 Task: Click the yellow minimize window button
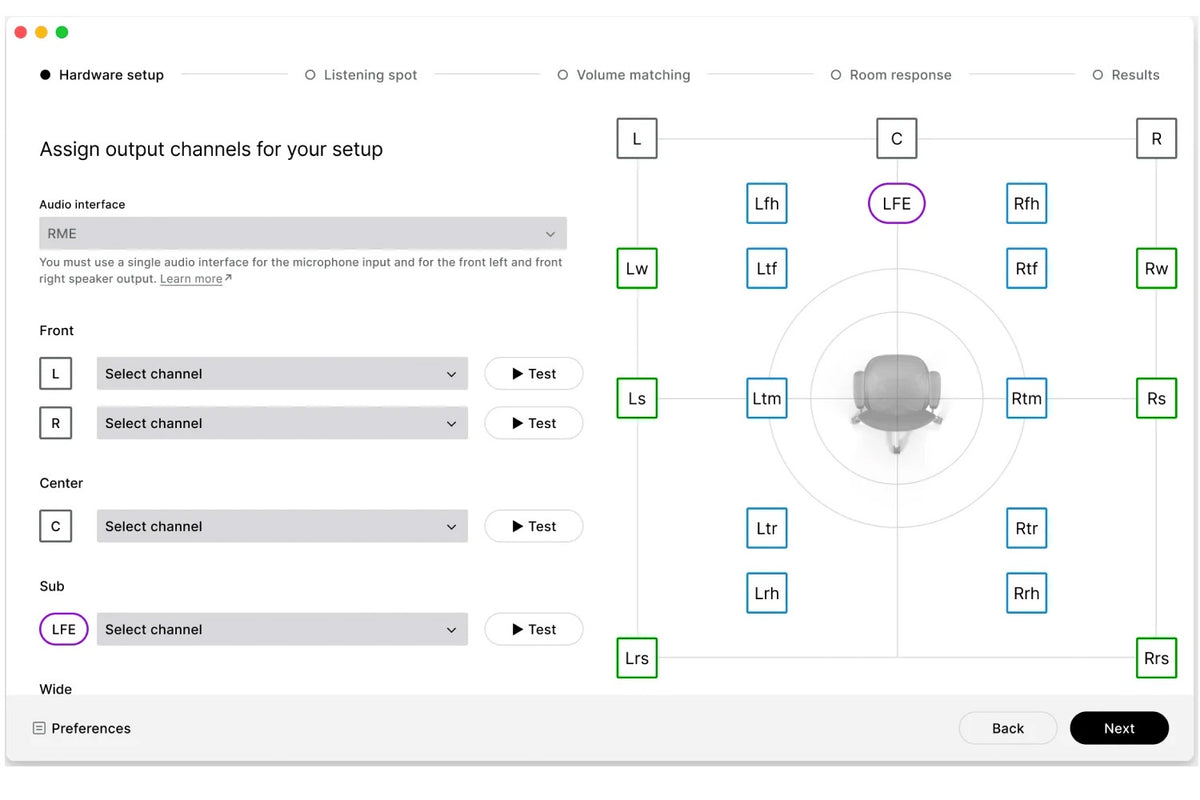41,32
